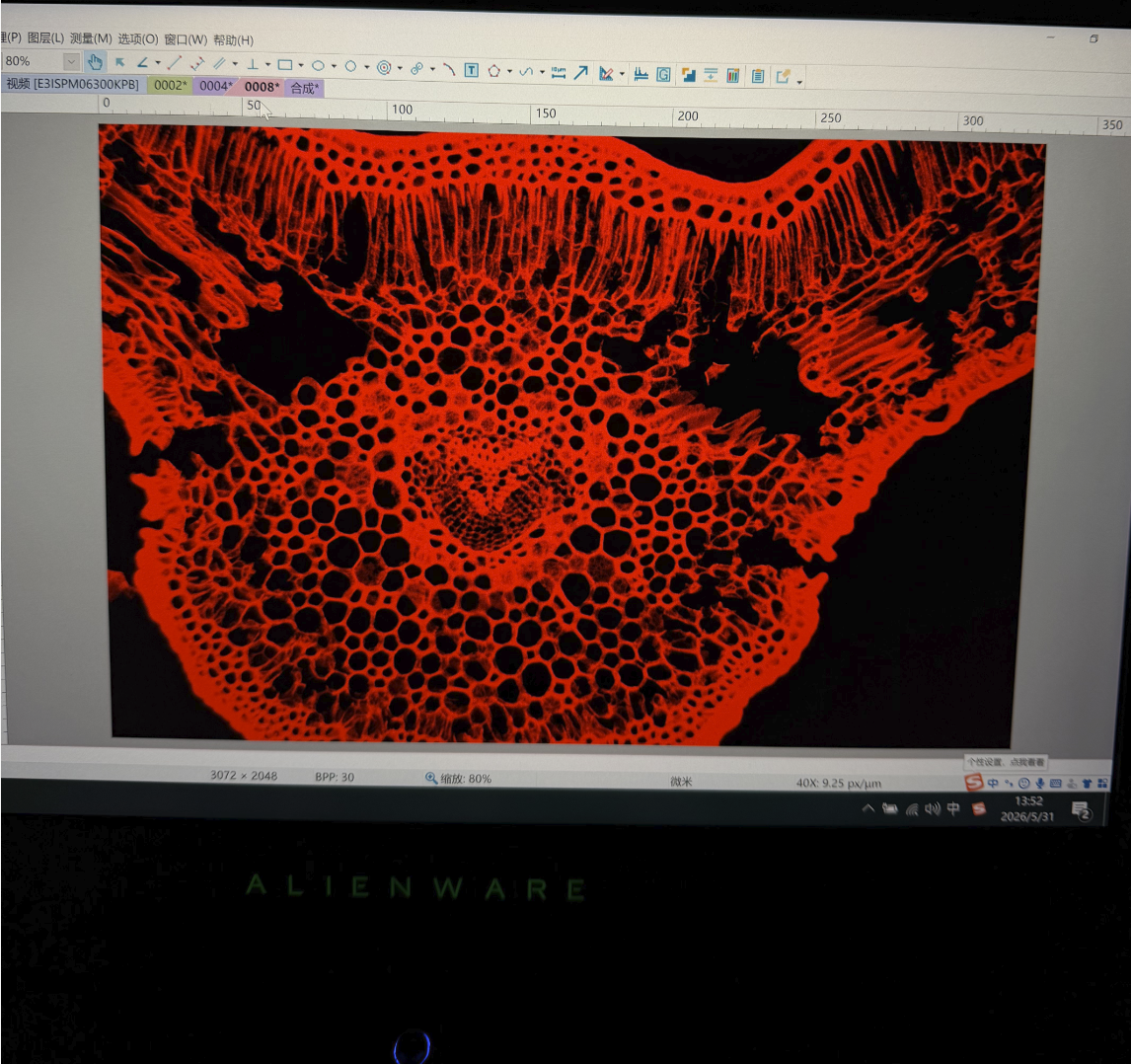Open the 选项(O) menu

(138, 38)
